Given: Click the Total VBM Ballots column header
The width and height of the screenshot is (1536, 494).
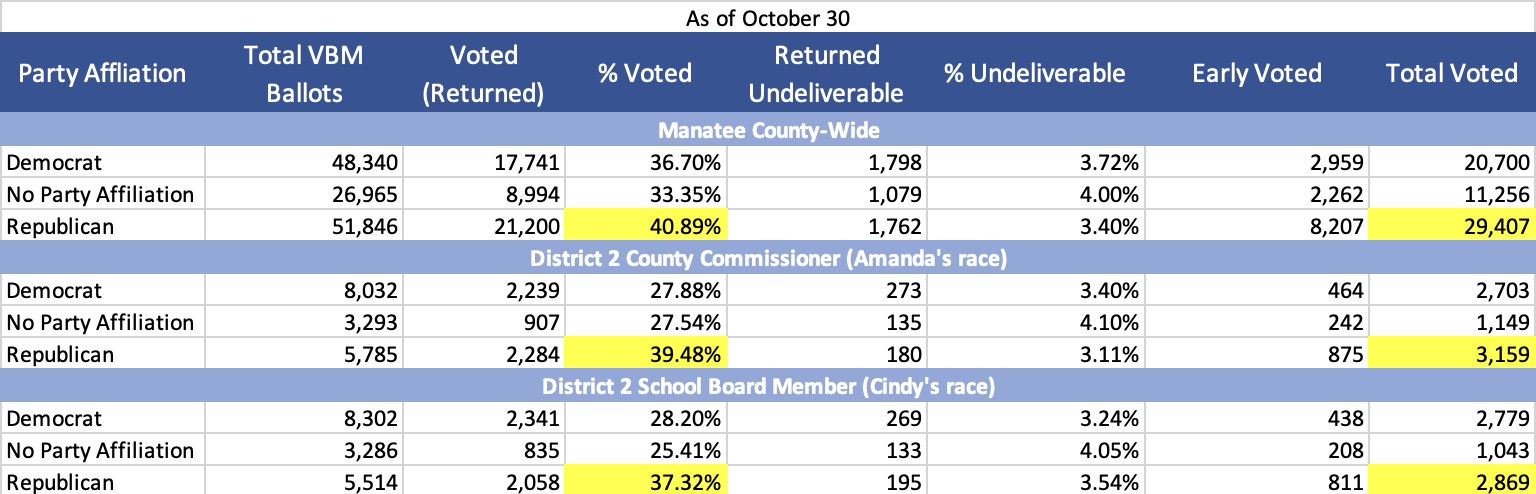Looking at the screenshot, I should pyautogui.click(x=303, y=73).
